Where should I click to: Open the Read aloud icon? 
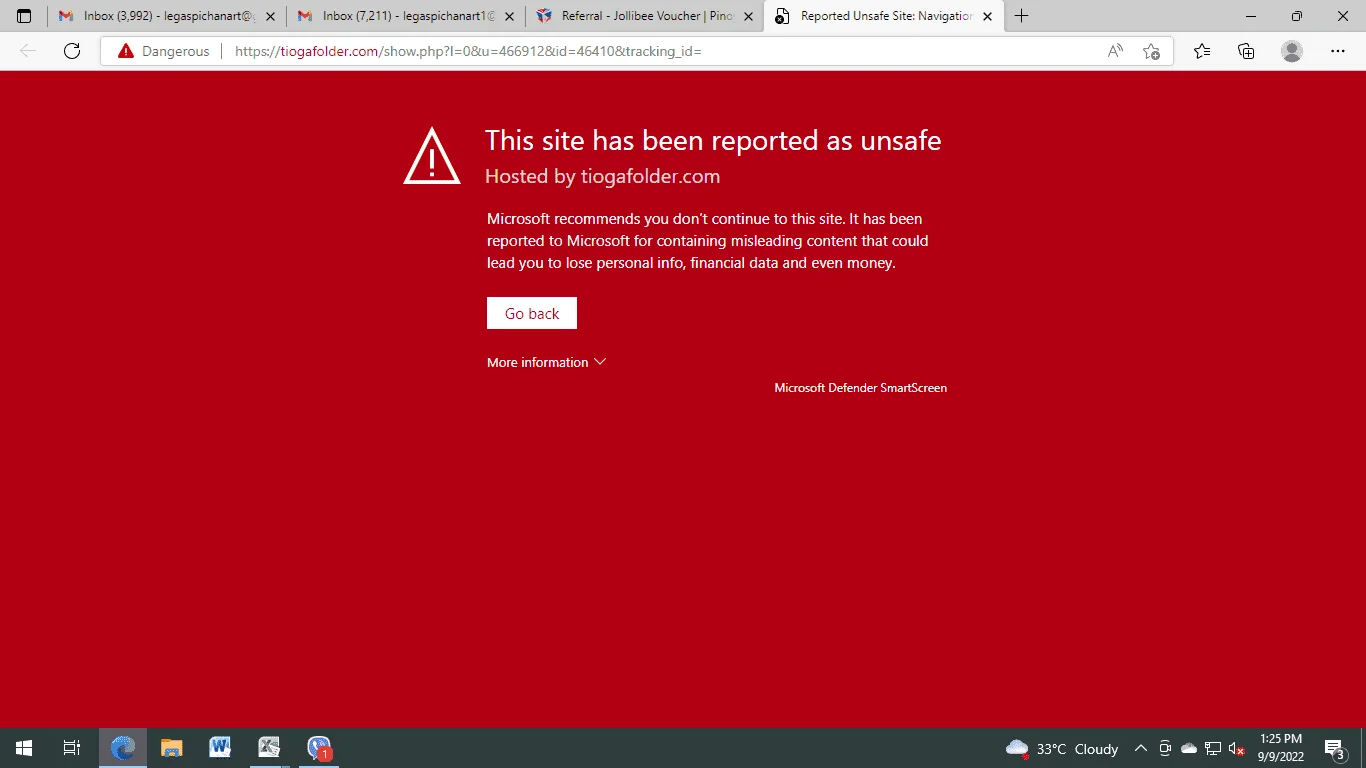tap(1115, 51)
